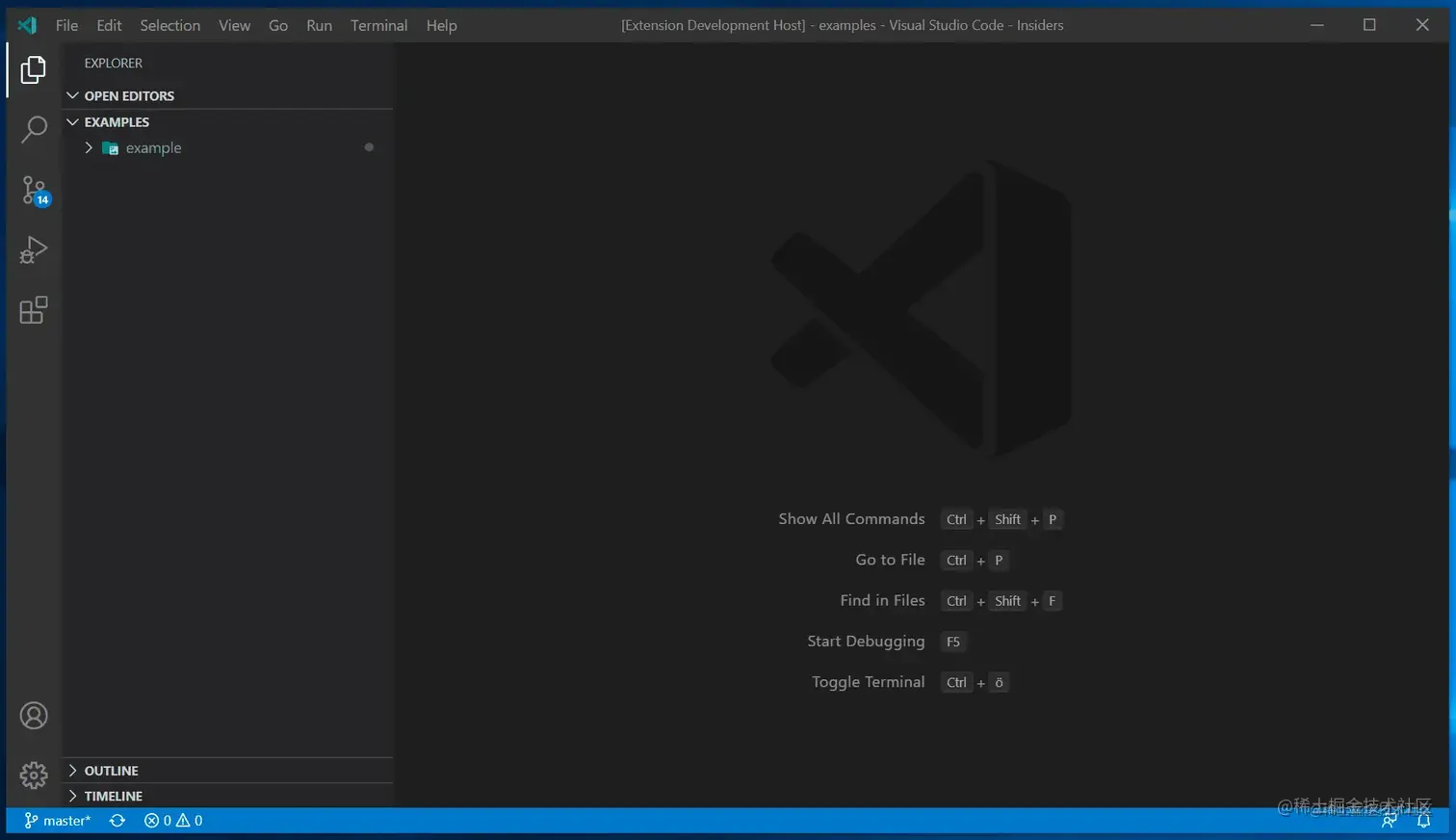Screen dimensions: 1456x840
Task: Click the Start Debugging label
Action: [866, 642]
